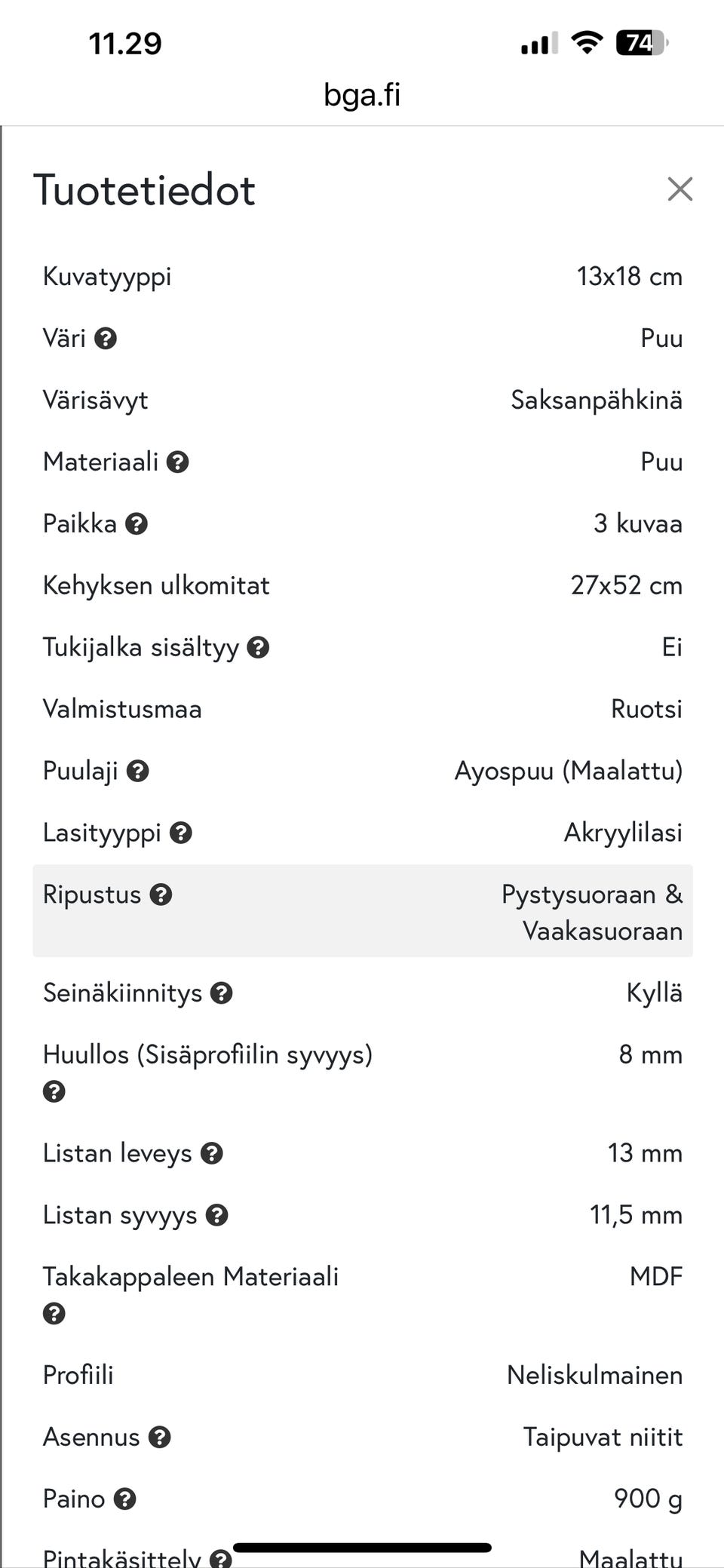Select the highlighted Ripustus row

click(x=362, y=911)
